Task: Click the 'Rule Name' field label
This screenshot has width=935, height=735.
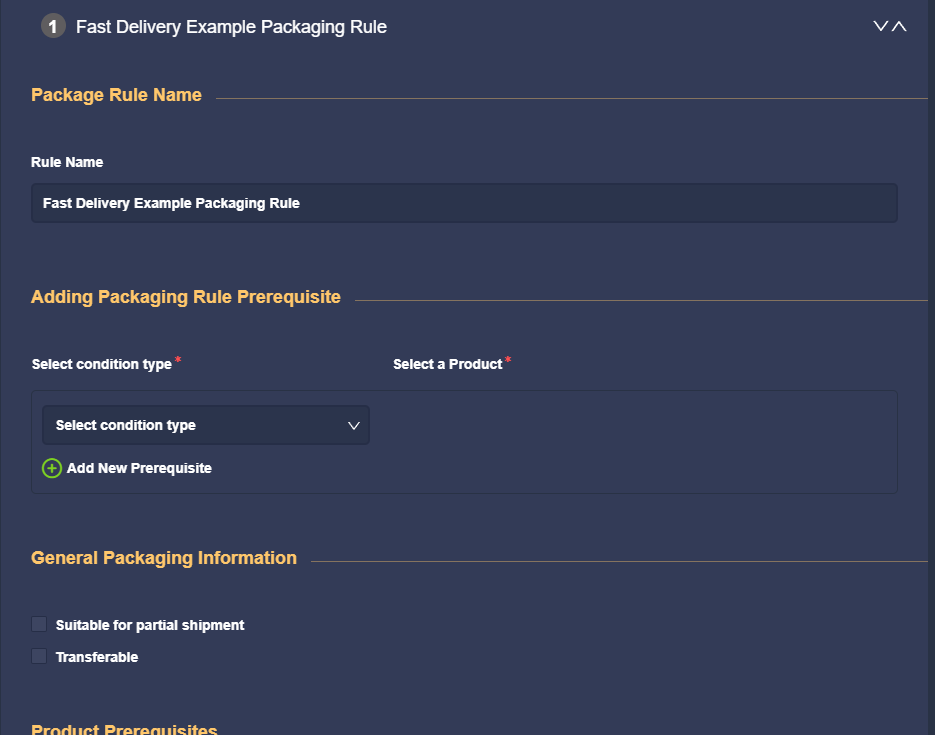Action: (x=67, y=162)
